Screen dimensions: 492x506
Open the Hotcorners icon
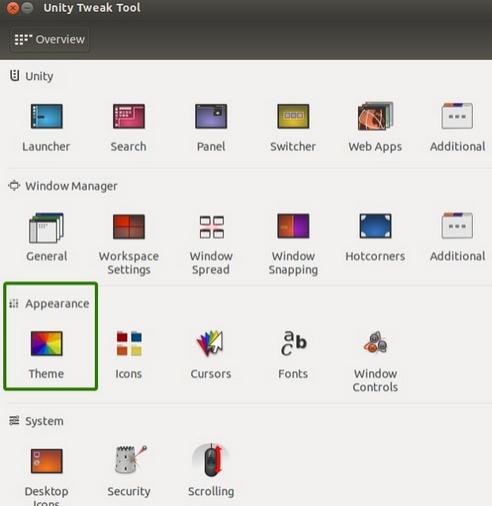pos(375,226)
